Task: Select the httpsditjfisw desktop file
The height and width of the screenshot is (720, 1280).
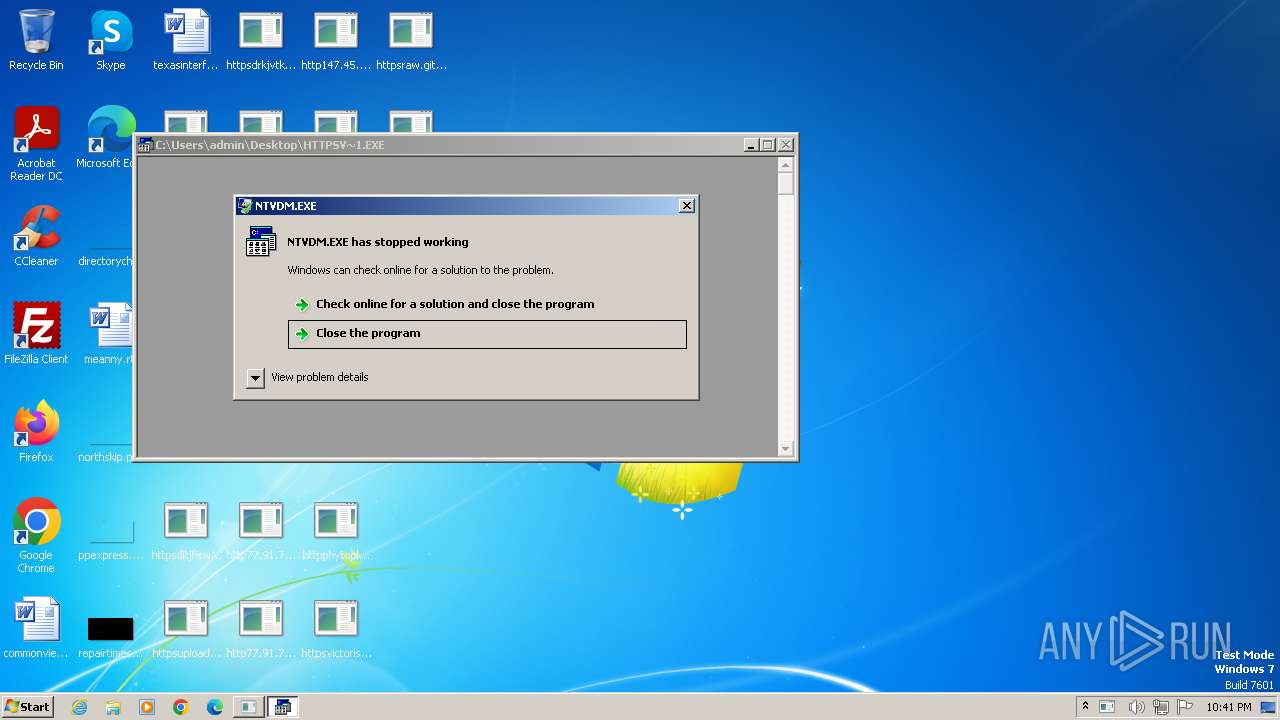Action: (x=186, y=530)
